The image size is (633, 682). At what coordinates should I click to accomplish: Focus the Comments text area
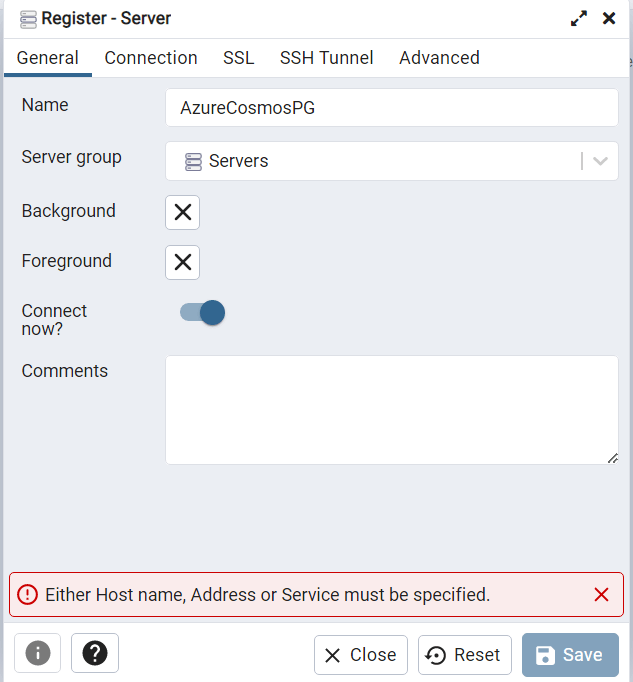tap(392, 410)
